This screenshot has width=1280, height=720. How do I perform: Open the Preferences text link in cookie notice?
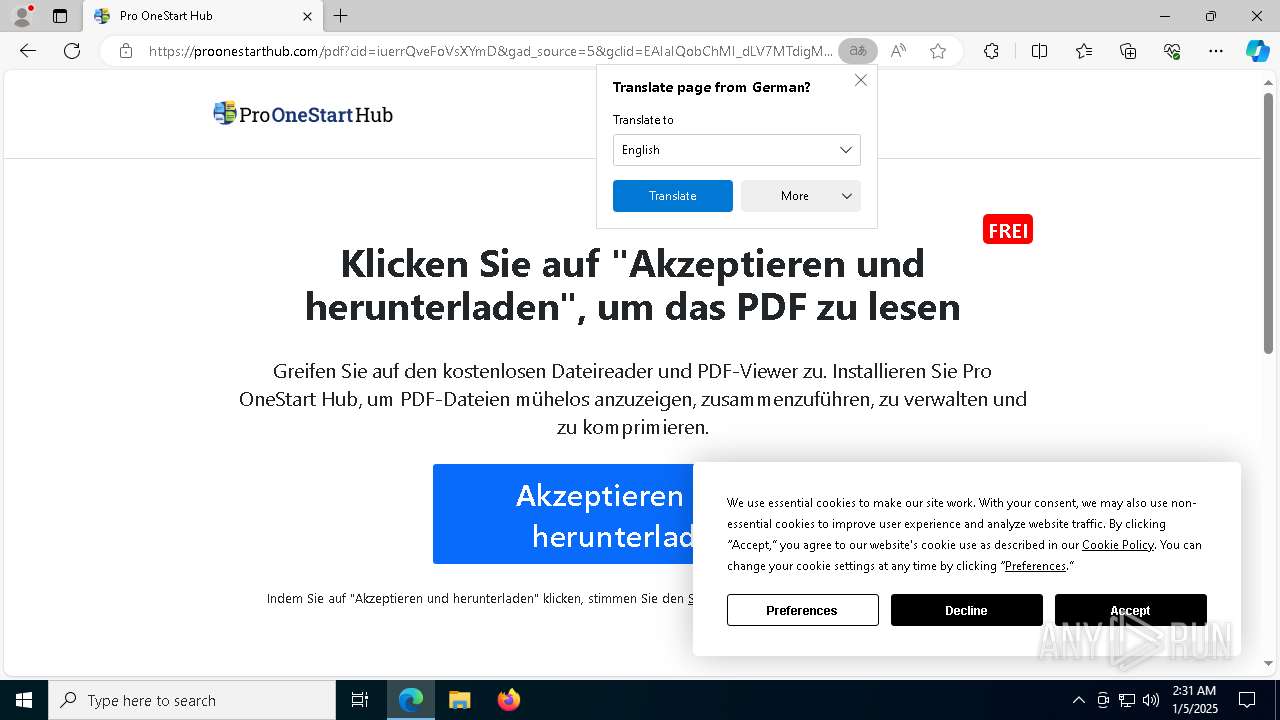[1035, 566]
